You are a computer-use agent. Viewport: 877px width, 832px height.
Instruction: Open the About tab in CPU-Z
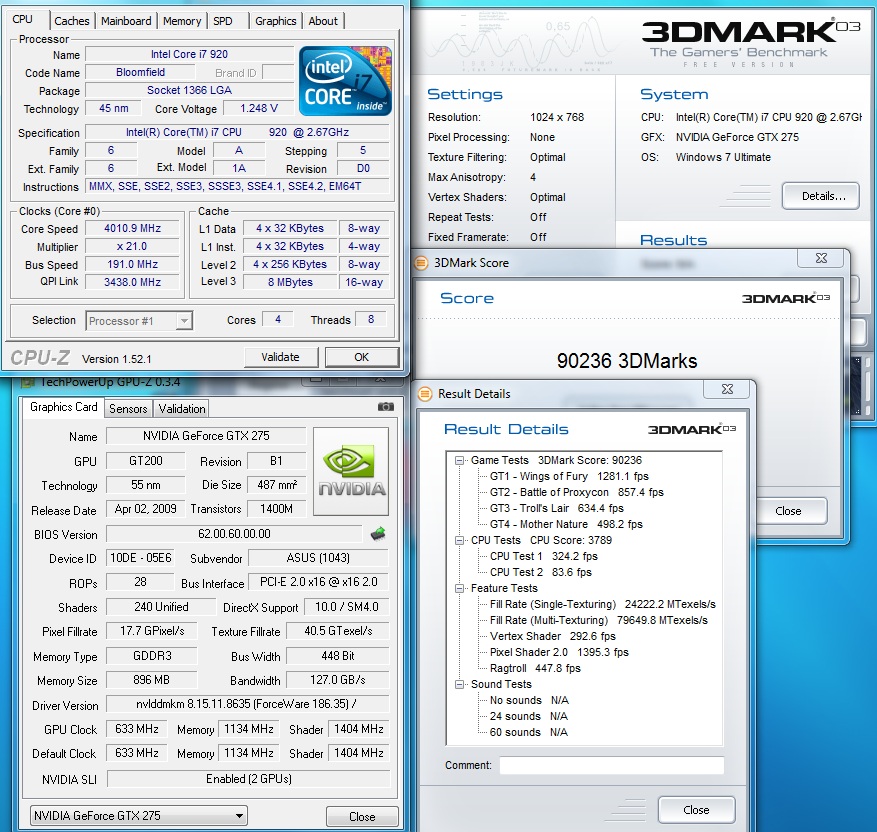[x=323, y=21]
